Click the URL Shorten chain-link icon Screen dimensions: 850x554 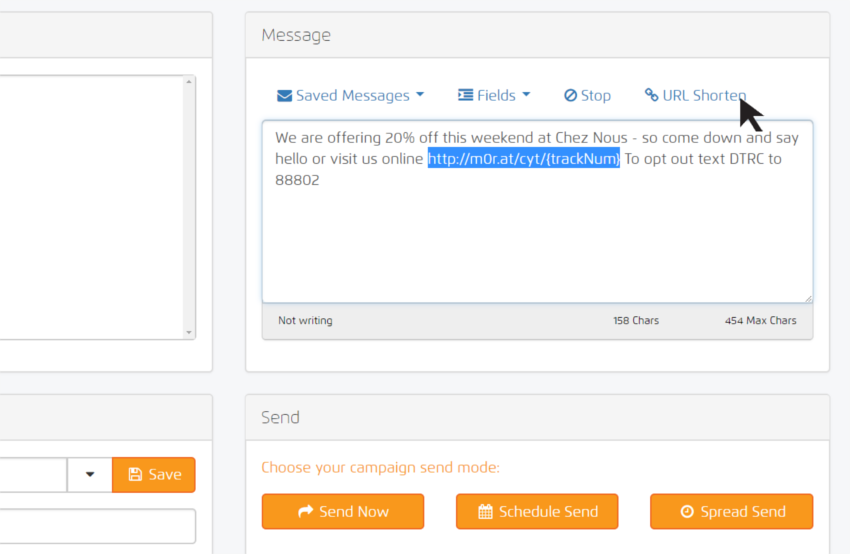pos(651,96)
